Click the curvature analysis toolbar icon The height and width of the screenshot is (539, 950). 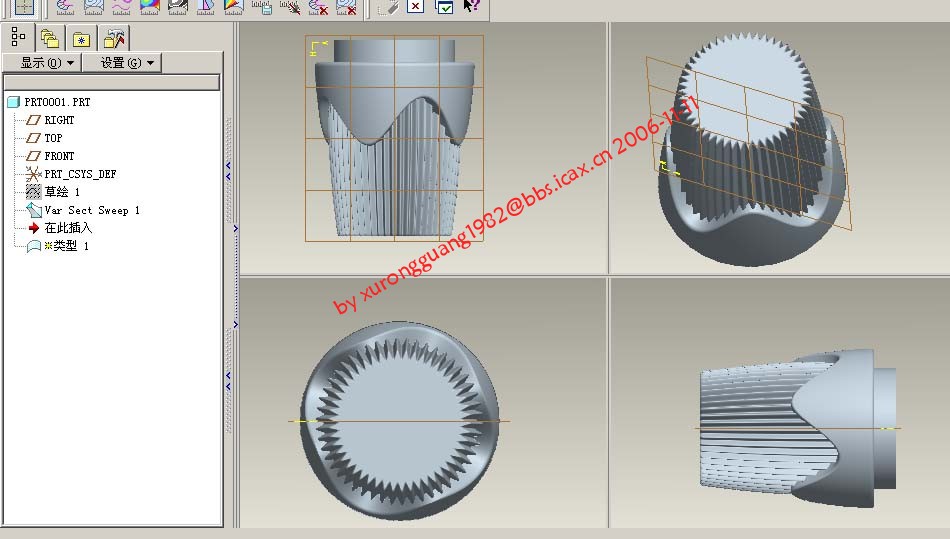point(122,6)
